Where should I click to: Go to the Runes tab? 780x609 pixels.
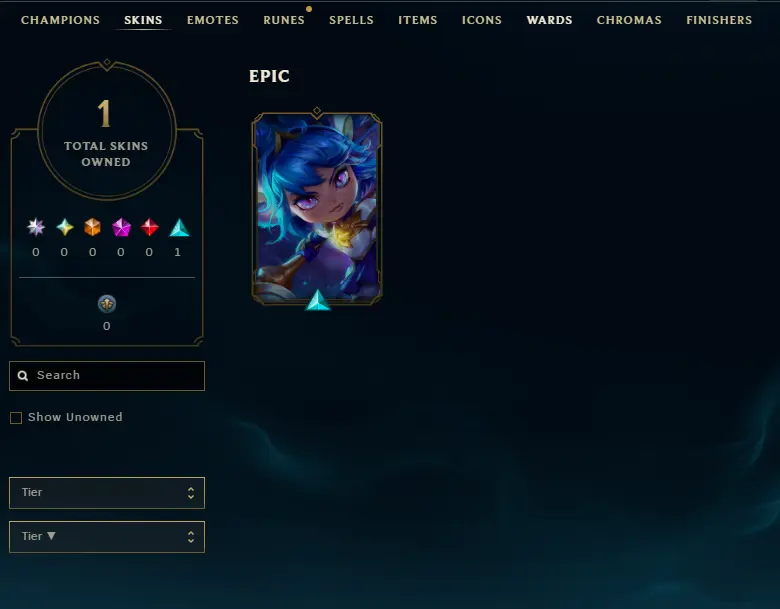click(284, 20)
